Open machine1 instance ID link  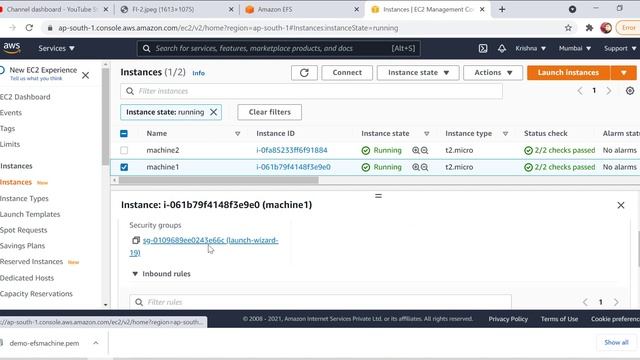293,167
